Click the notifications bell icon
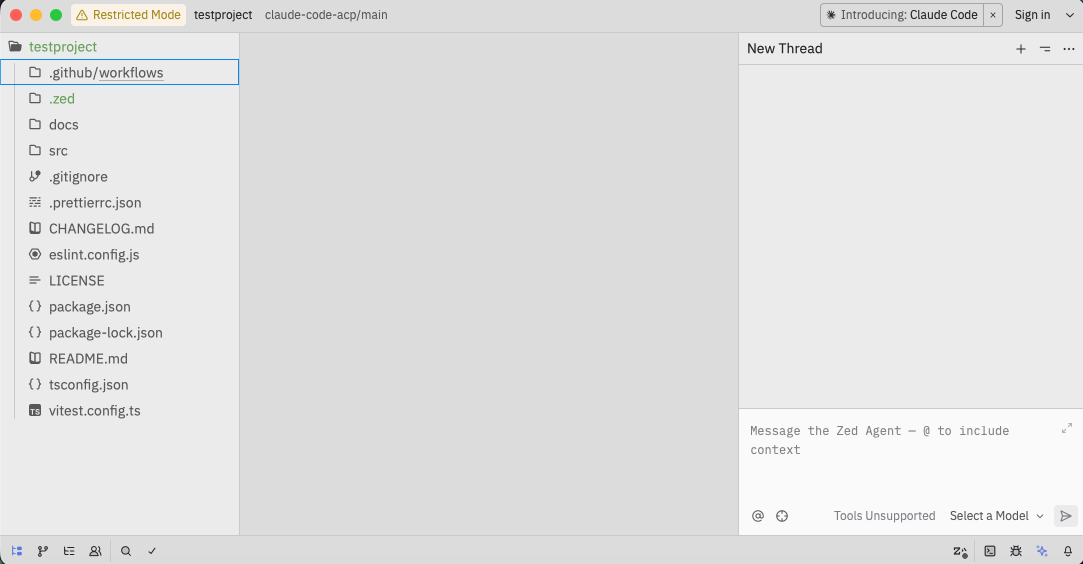 click(x=1068, y=551)
